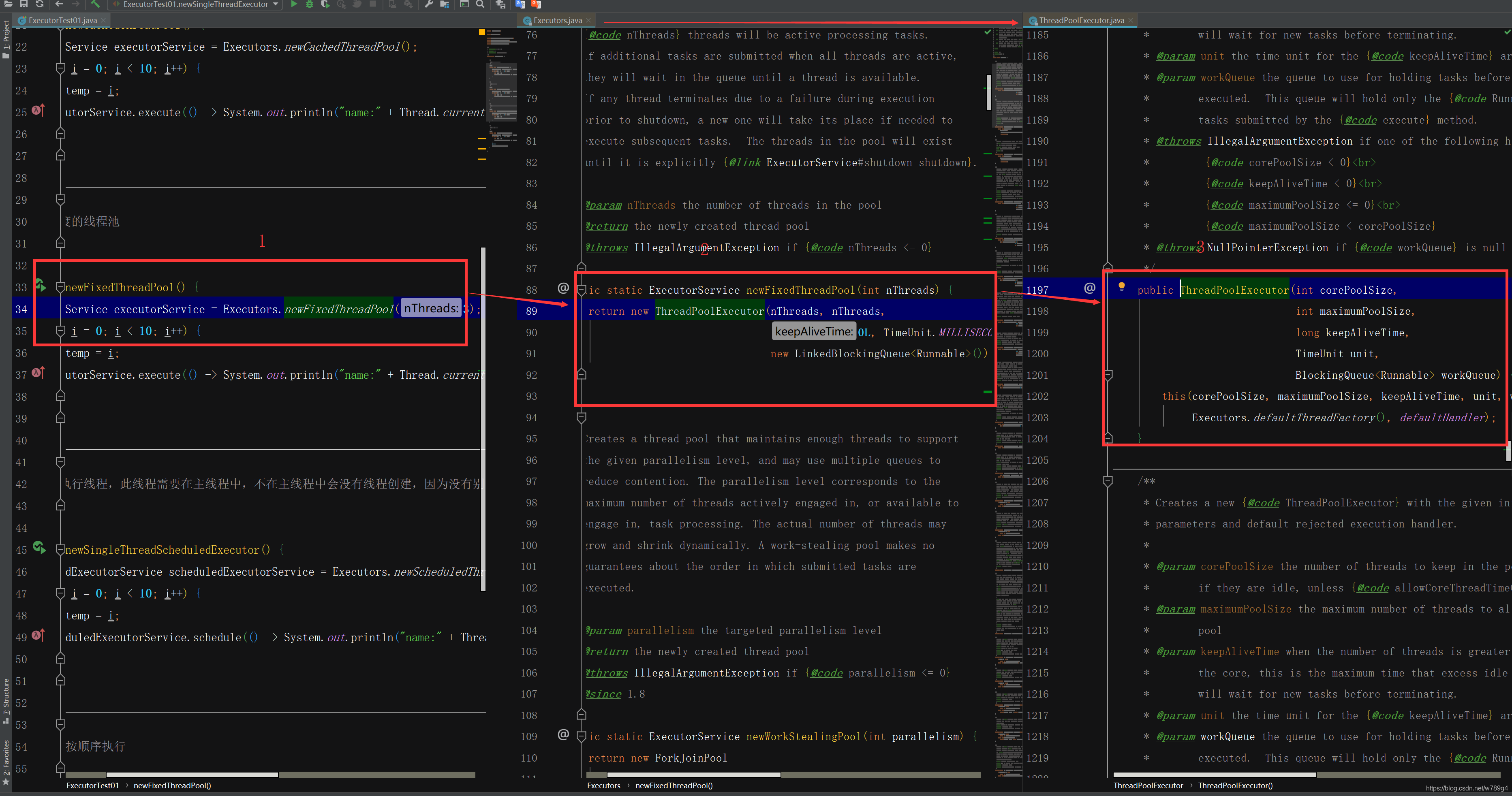
Task: Collapse the fold marker at line 1201
Action: (1108, 375)
